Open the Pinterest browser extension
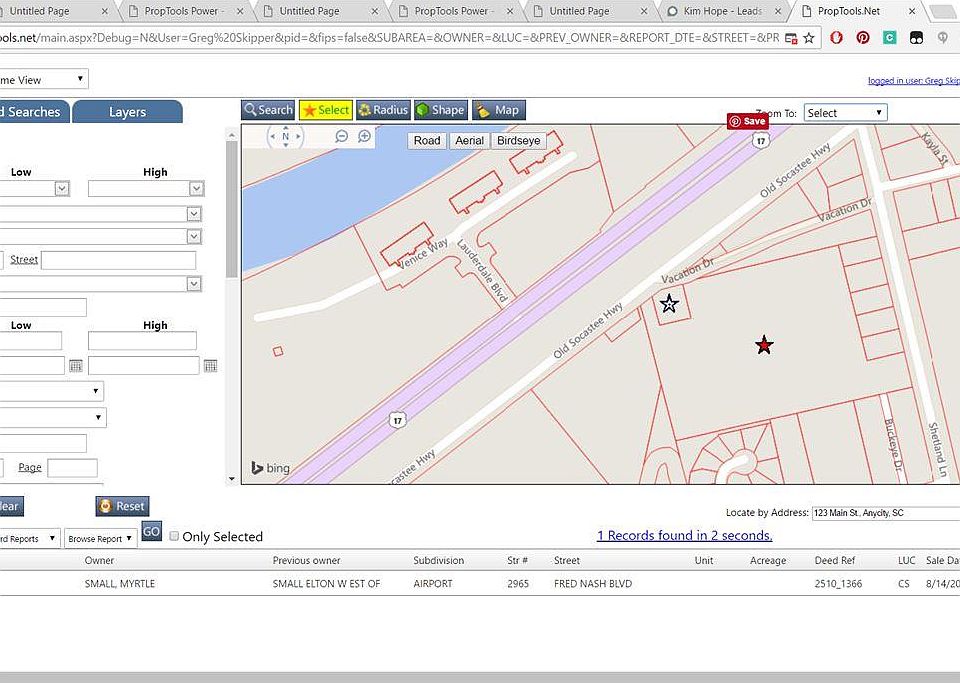This screenshot has height=683, width=960. click(x=863, y=38)
